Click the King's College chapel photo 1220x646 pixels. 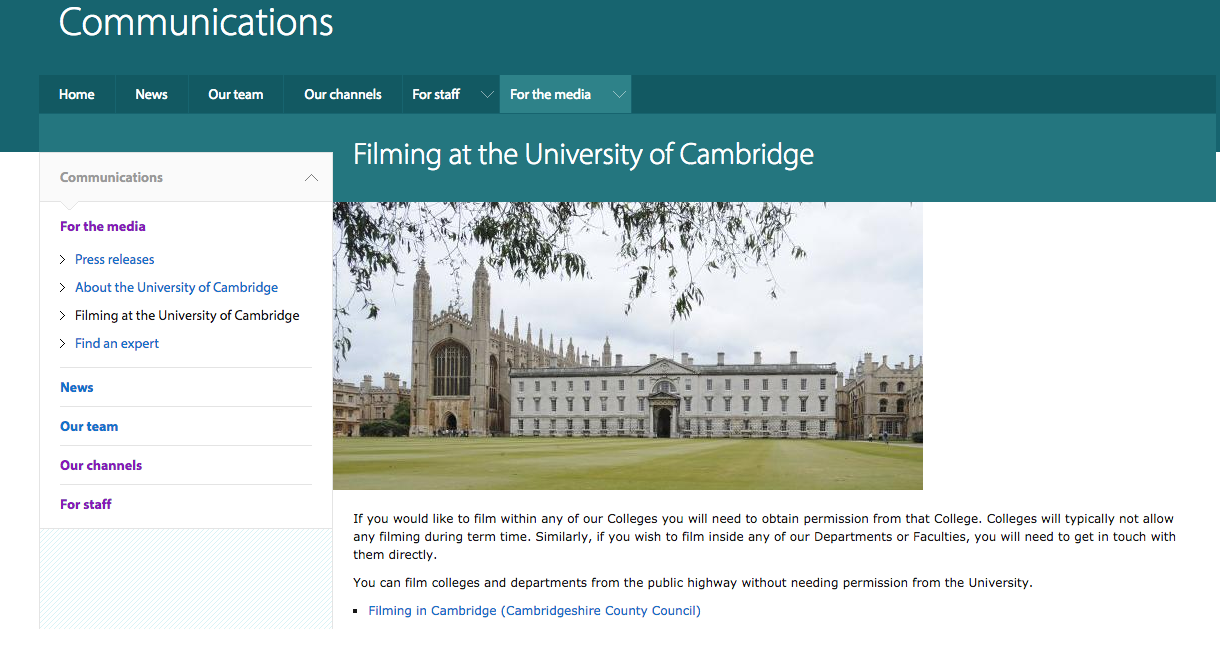pyautogui.click(x=627, y=346)
